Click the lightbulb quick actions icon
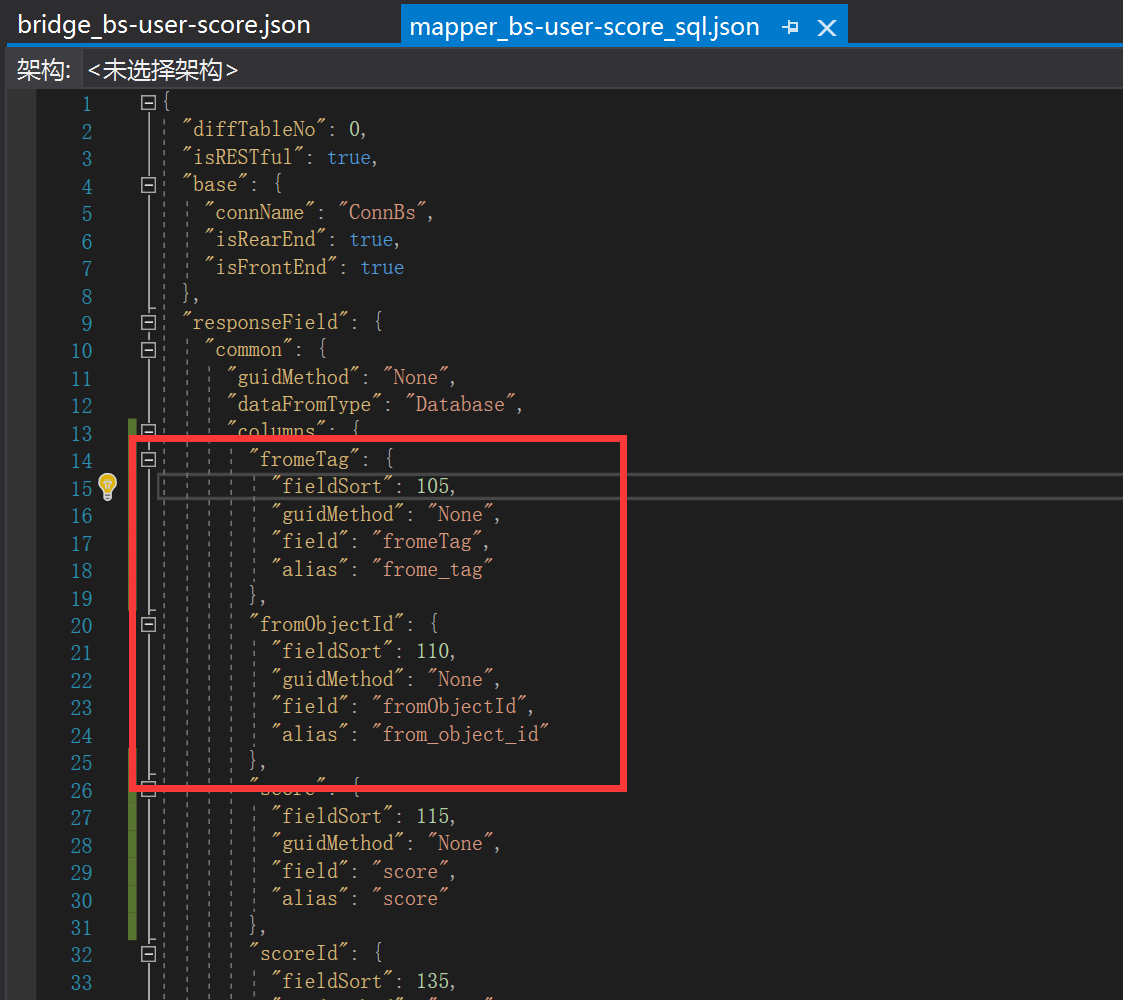This screenshot has height=1000, width=1123. [x=107, y=486]
